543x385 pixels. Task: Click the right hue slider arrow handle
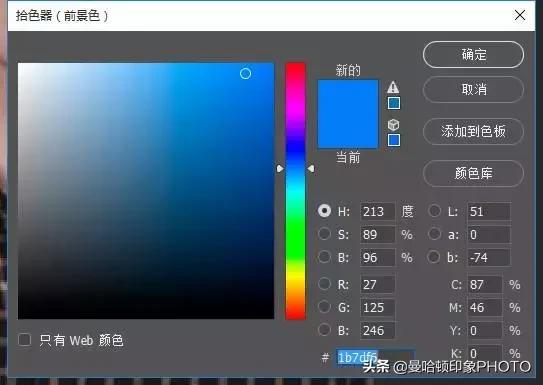pyautogui.click(x=311, y=169)
